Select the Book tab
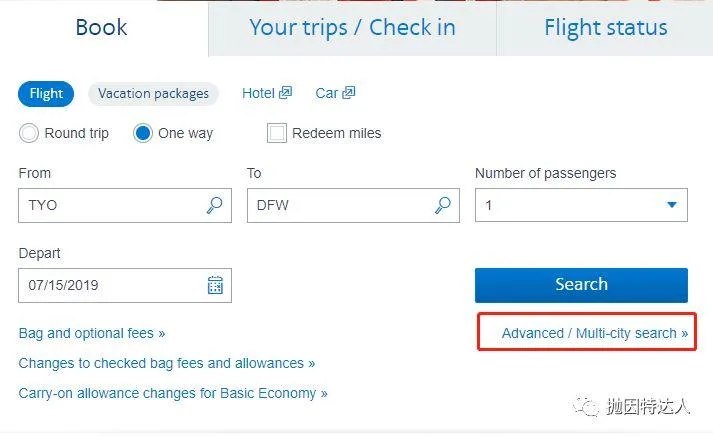713x437 pixels. tap(101, 28)
